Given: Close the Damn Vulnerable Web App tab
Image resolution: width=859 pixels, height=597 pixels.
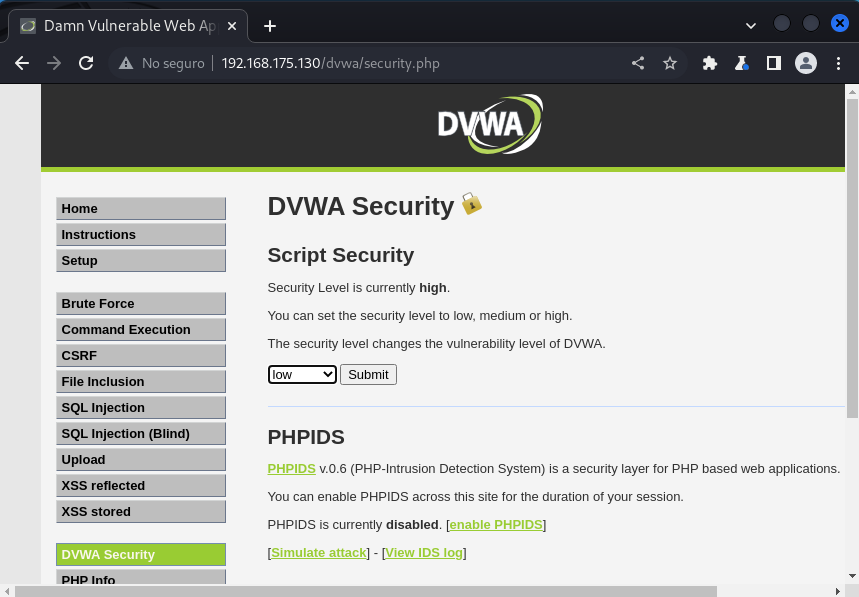Looking at the screenshot, I should tap(232, 26).
